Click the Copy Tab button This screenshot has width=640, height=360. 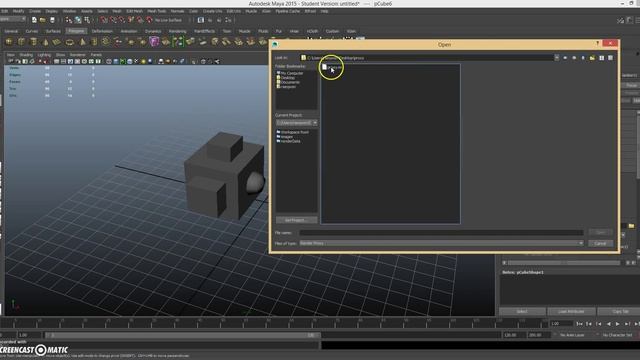(x=620, y=311)
